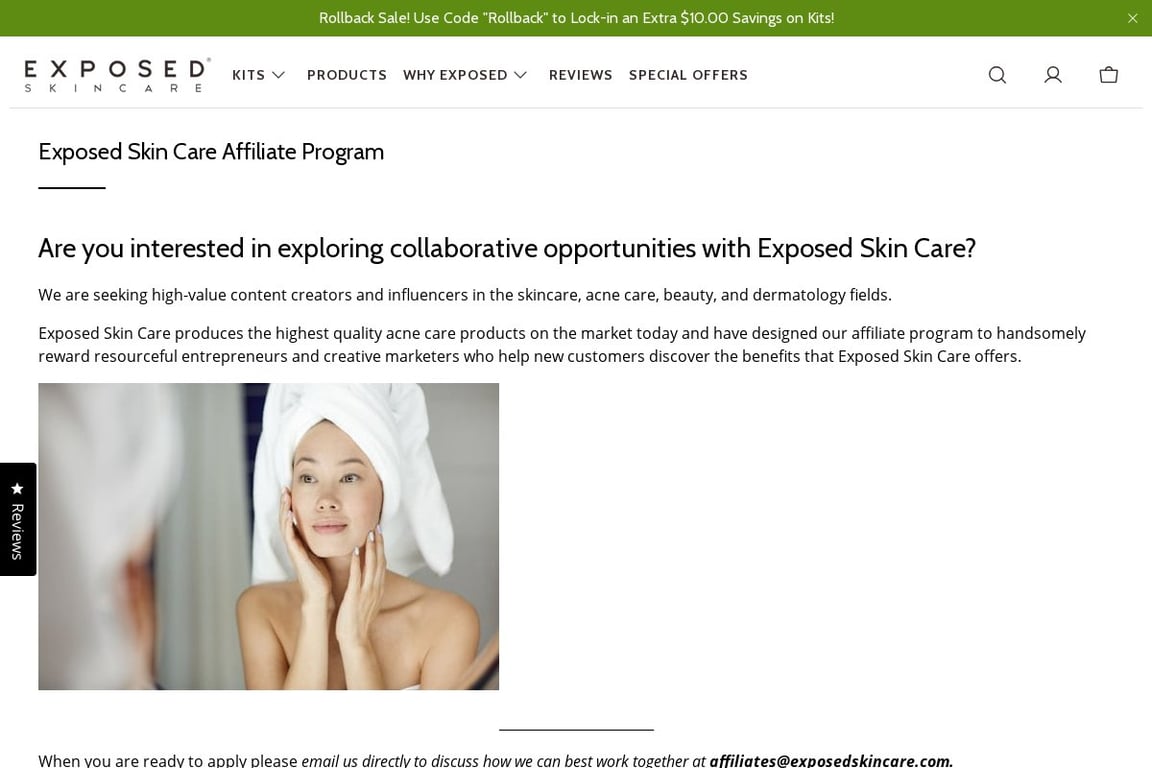Open the account profile icon
The image size is (1152, 768).
pos(1053,75)
